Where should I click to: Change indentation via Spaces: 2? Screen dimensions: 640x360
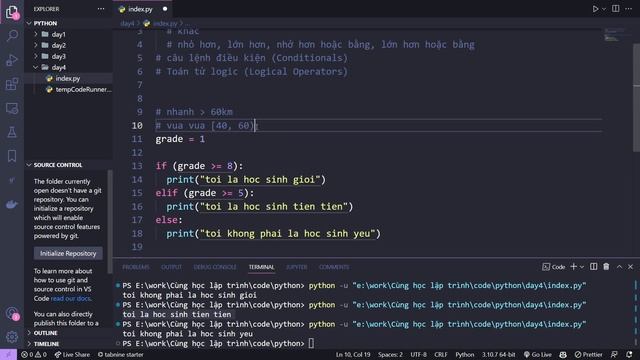tap(390, 355)
